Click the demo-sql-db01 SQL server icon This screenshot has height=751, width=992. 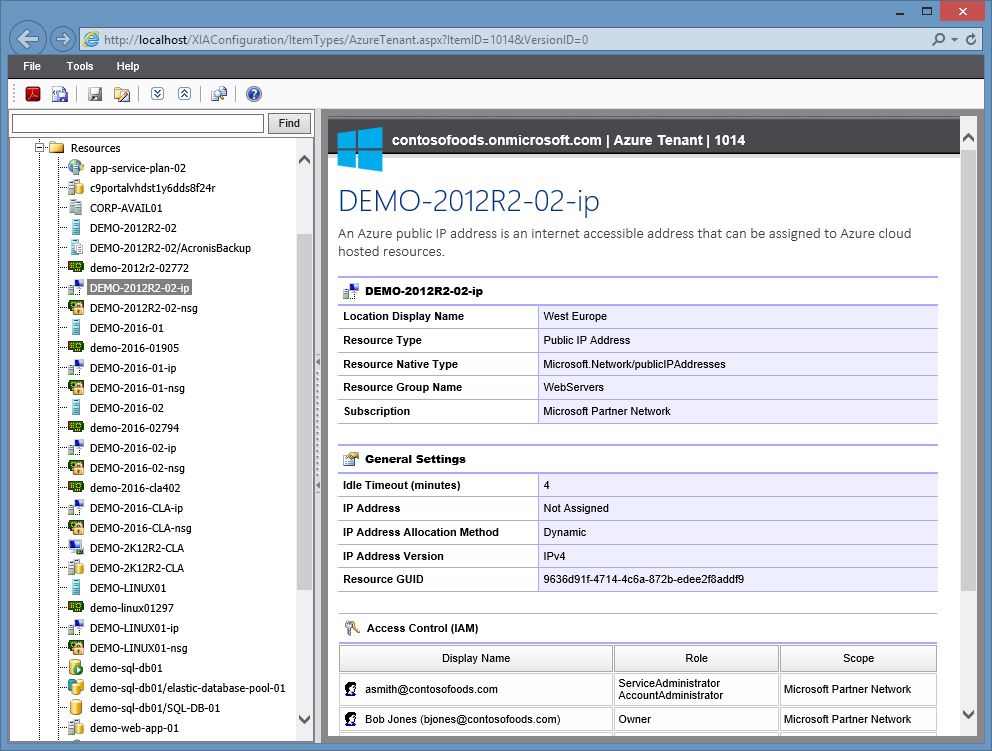pyautogui.click(x=76, y=667)
